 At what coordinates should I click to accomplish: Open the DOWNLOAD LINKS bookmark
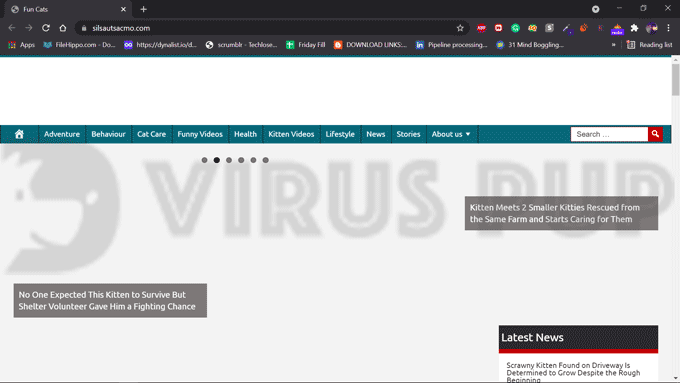(x=370, y=45)
